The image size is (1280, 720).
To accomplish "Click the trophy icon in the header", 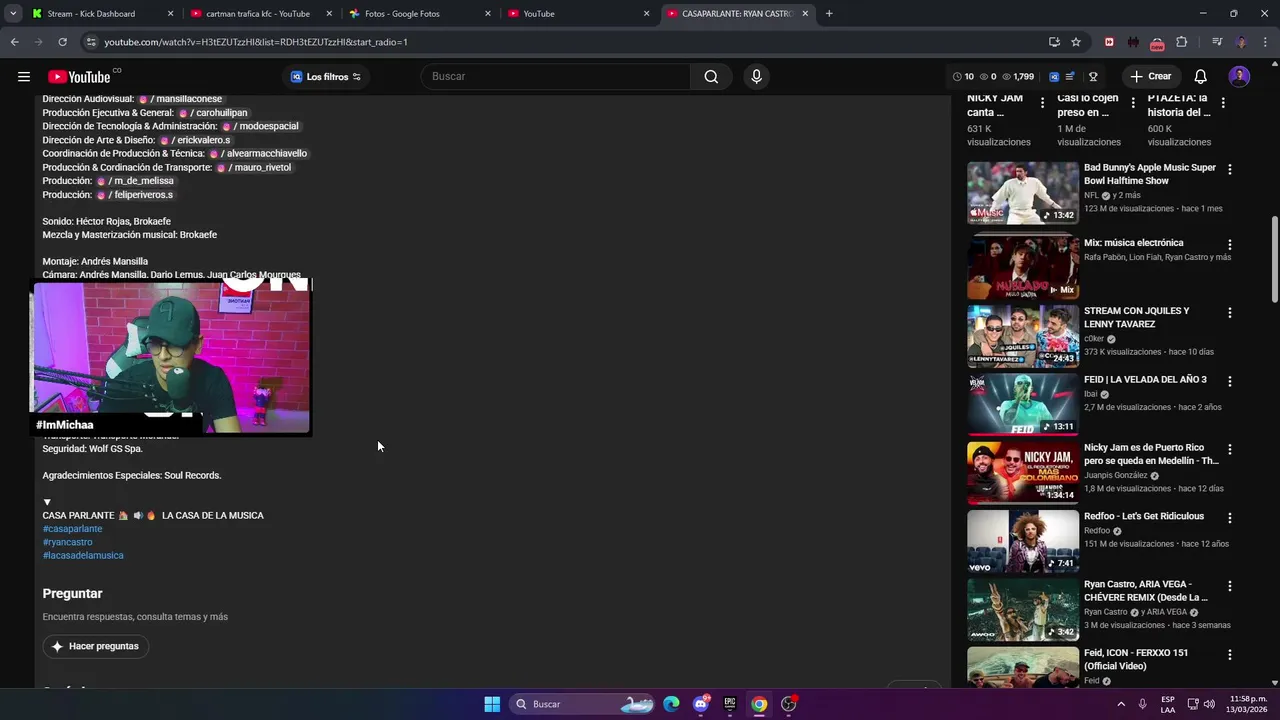I will tap(1093, 77).
